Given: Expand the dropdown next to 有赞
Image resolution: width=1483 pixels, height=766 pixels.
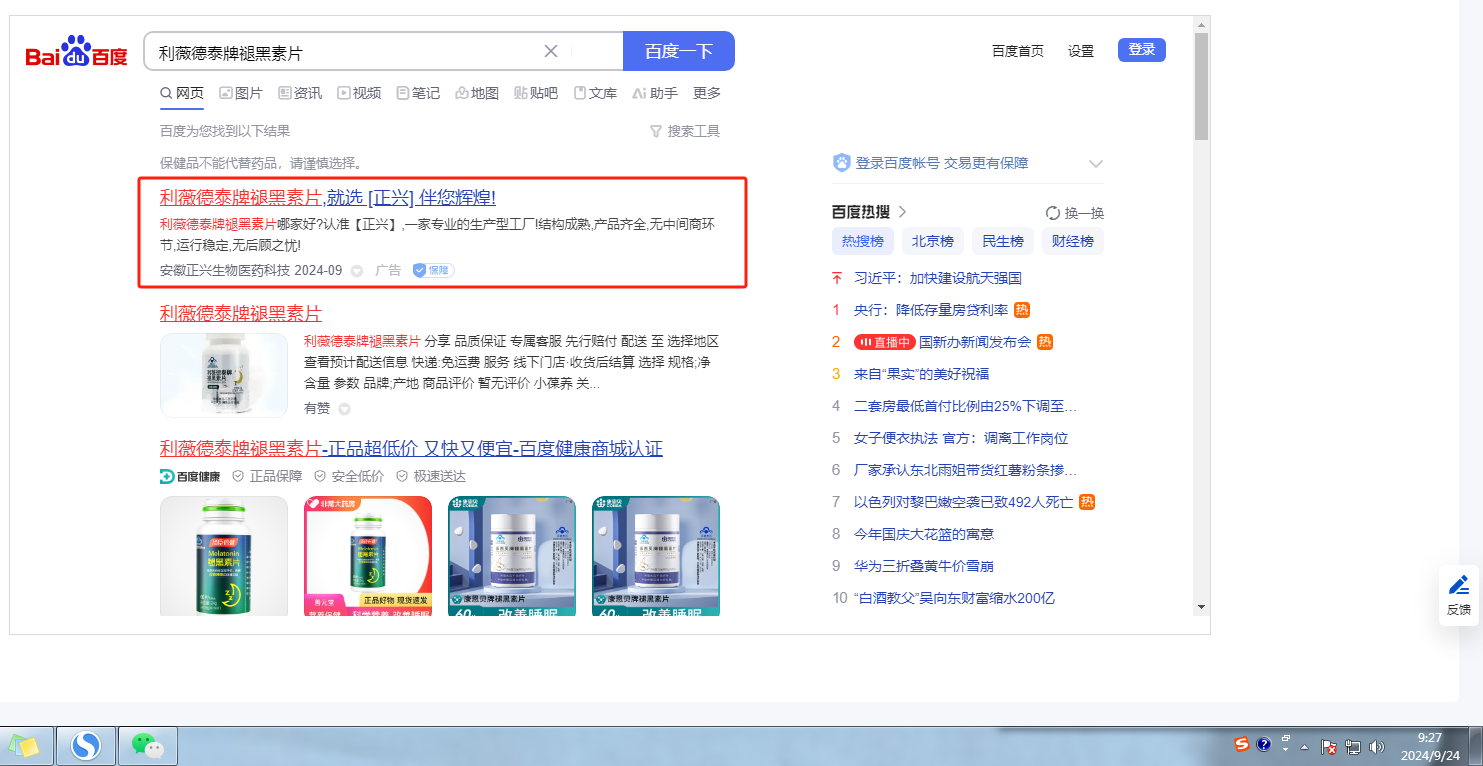Looking at the screenshot, I should pos(345,409).
